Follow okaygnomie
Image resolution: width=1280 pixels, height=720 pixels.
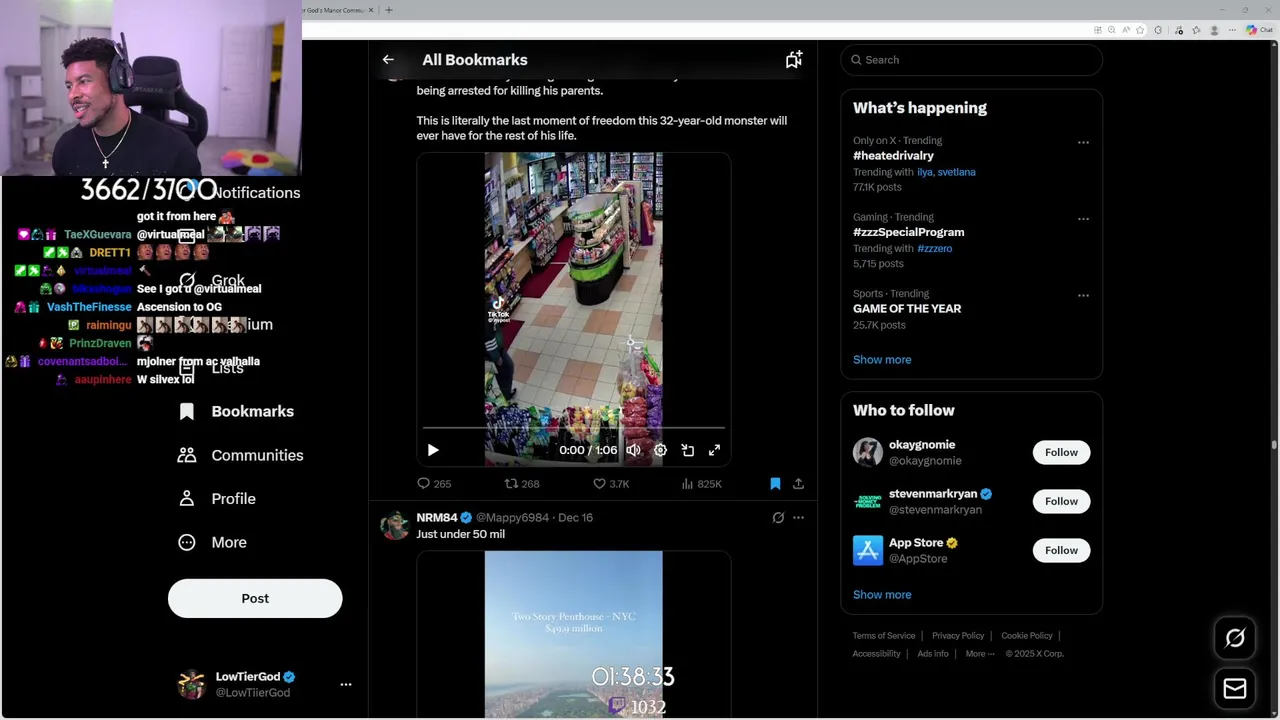coord(1061,452)
